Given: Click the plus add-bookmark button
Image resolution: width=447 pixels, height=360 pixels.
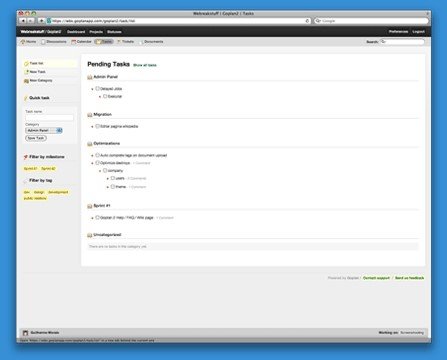Looking at the screenshot, I should [41, 21].
